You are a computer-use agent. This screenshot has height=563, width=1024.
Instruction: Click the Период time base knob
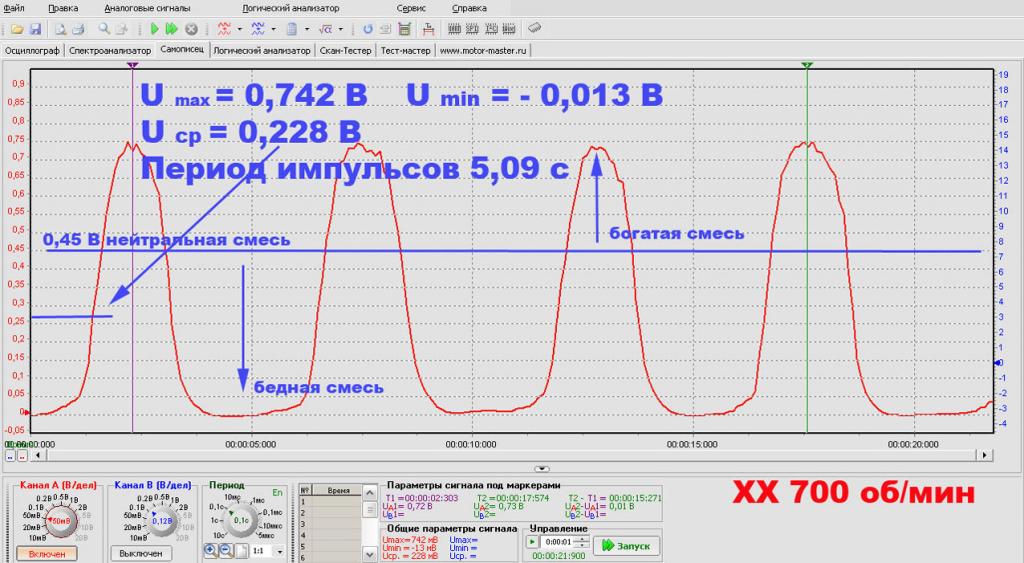tap(240, 519)
